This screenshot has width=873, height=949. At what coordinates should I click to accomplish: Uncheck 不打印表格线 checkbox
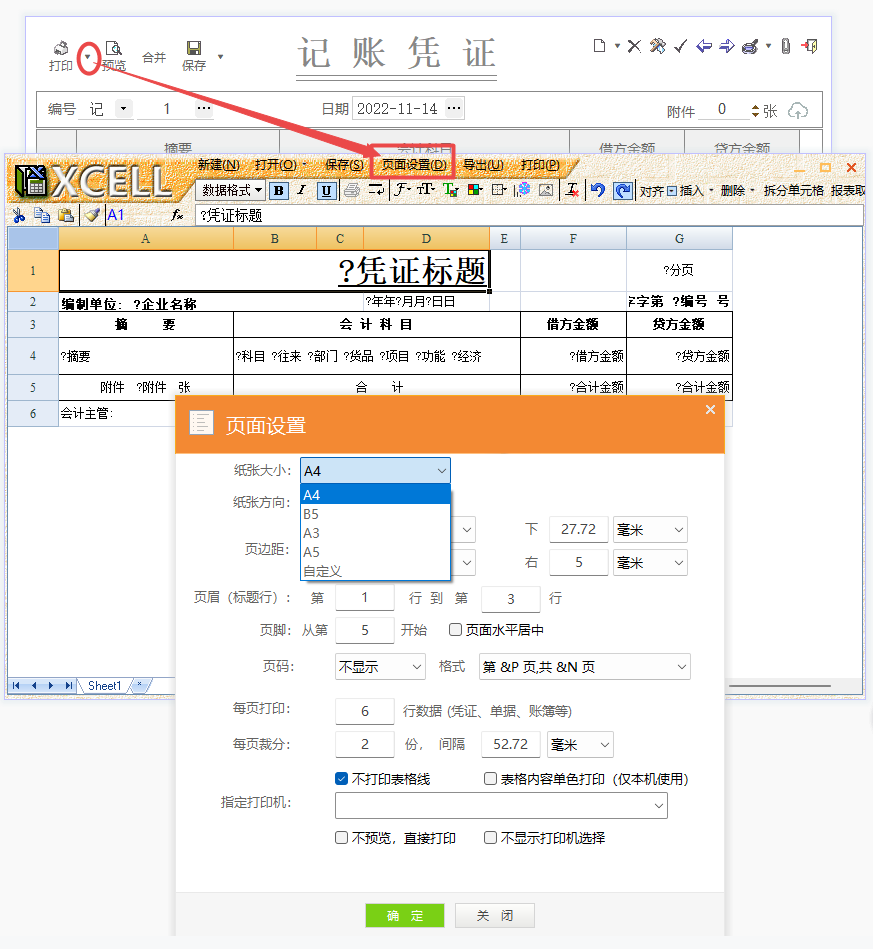tap(342, 779)
